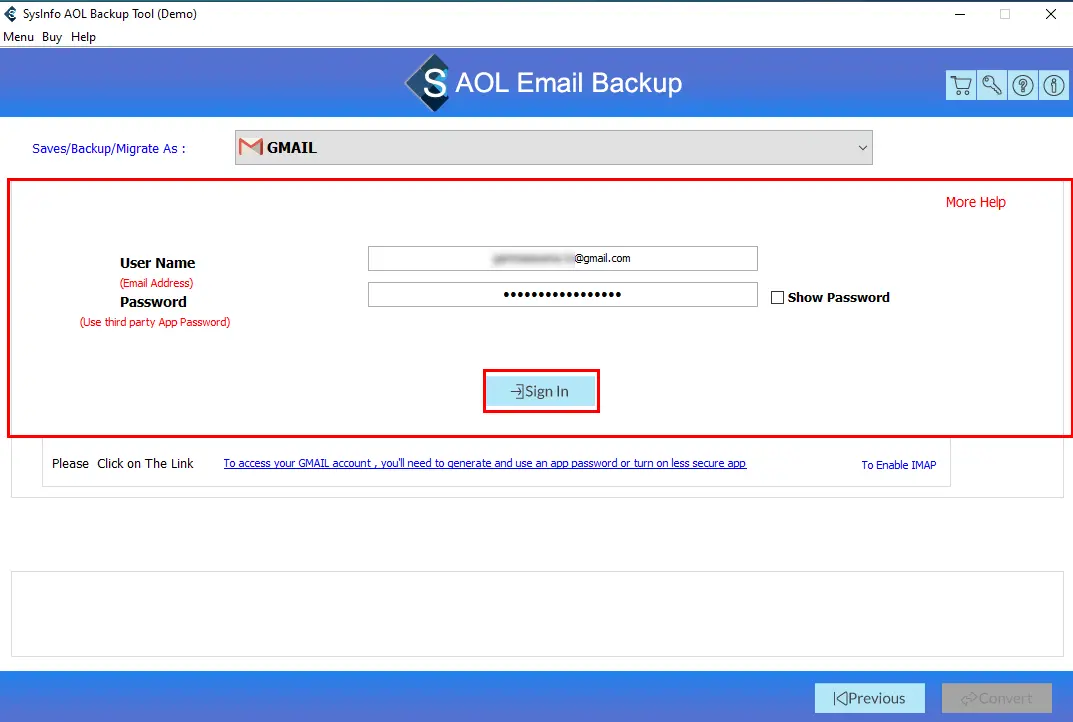This screenshot has height=722, width=1073.
Task: Click the 'Use third party App Password' text
Action: 155,322
